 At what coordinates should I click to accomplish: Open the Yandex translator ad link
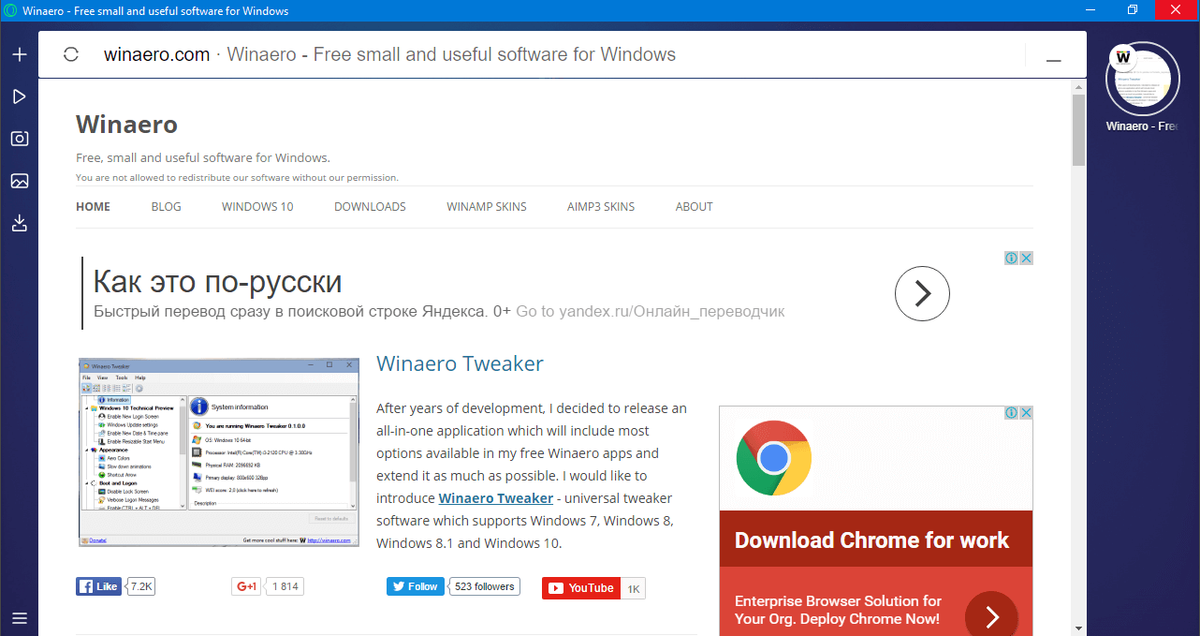[x=650, y=311]
